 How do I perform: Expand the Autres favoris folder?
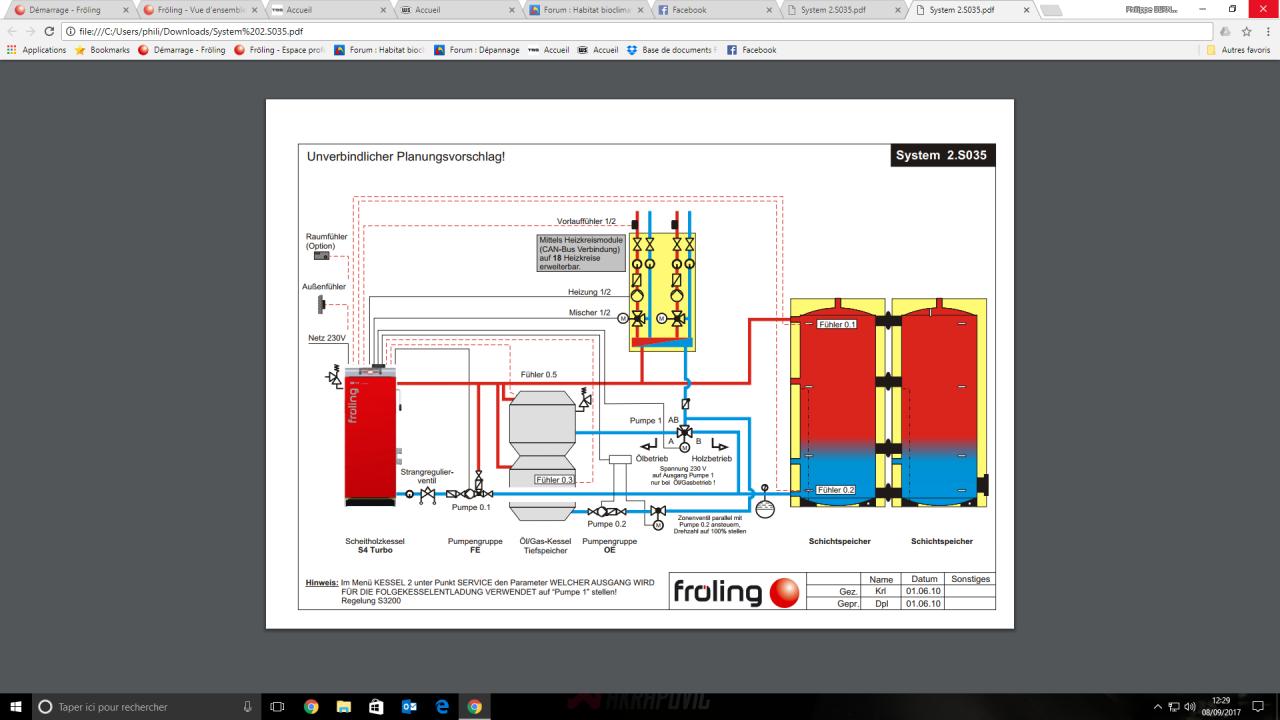tap(1238, 50)
